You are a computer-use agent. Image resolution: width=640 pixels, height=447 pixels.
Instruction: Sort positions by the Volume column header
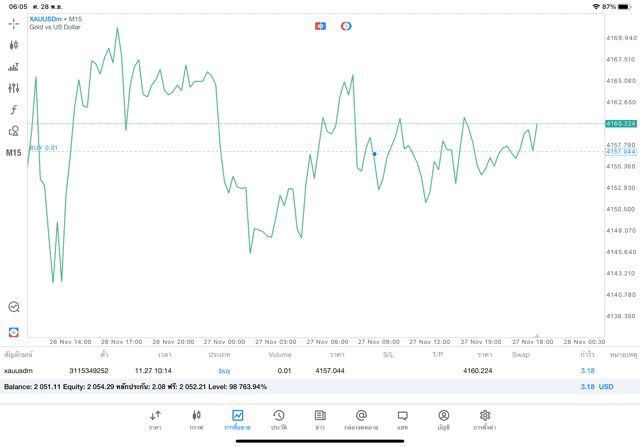(280, 354)
